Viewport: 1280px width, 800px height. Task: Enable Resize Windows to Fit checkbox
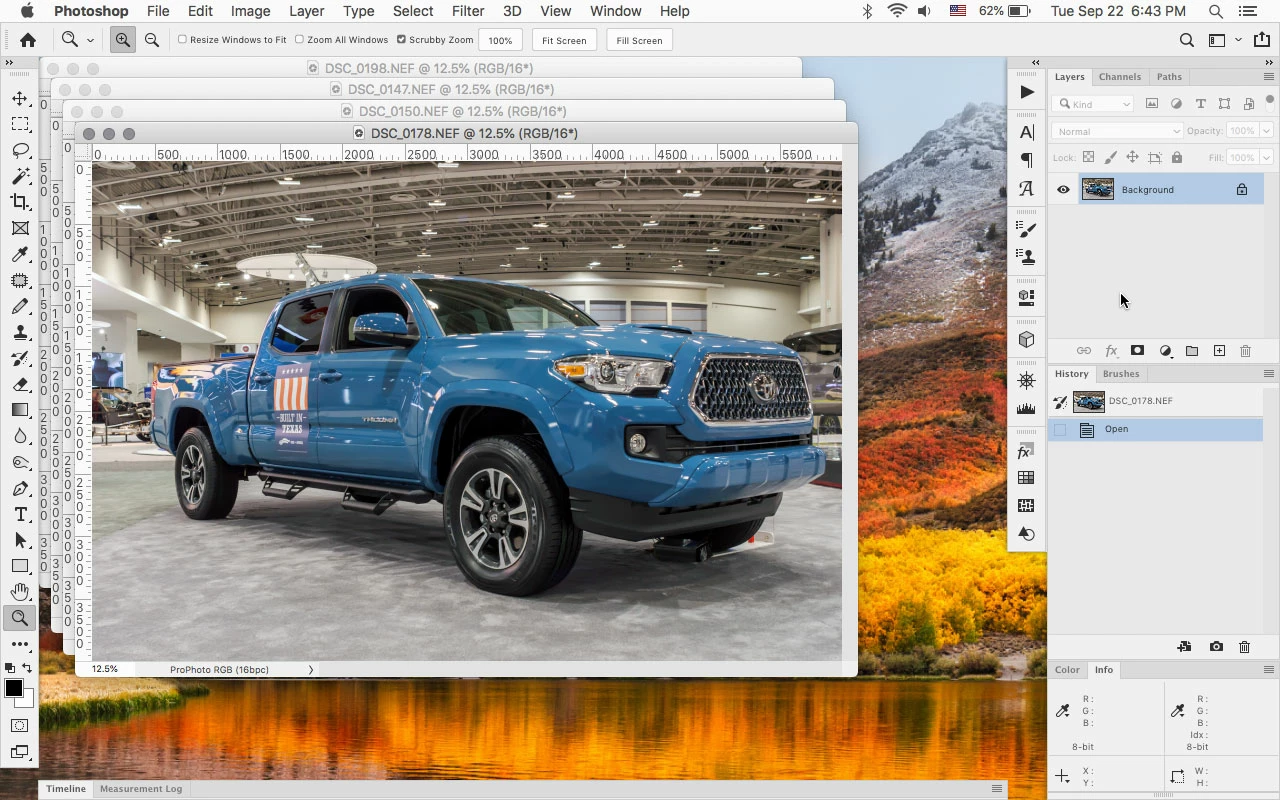tap(182, 40)
